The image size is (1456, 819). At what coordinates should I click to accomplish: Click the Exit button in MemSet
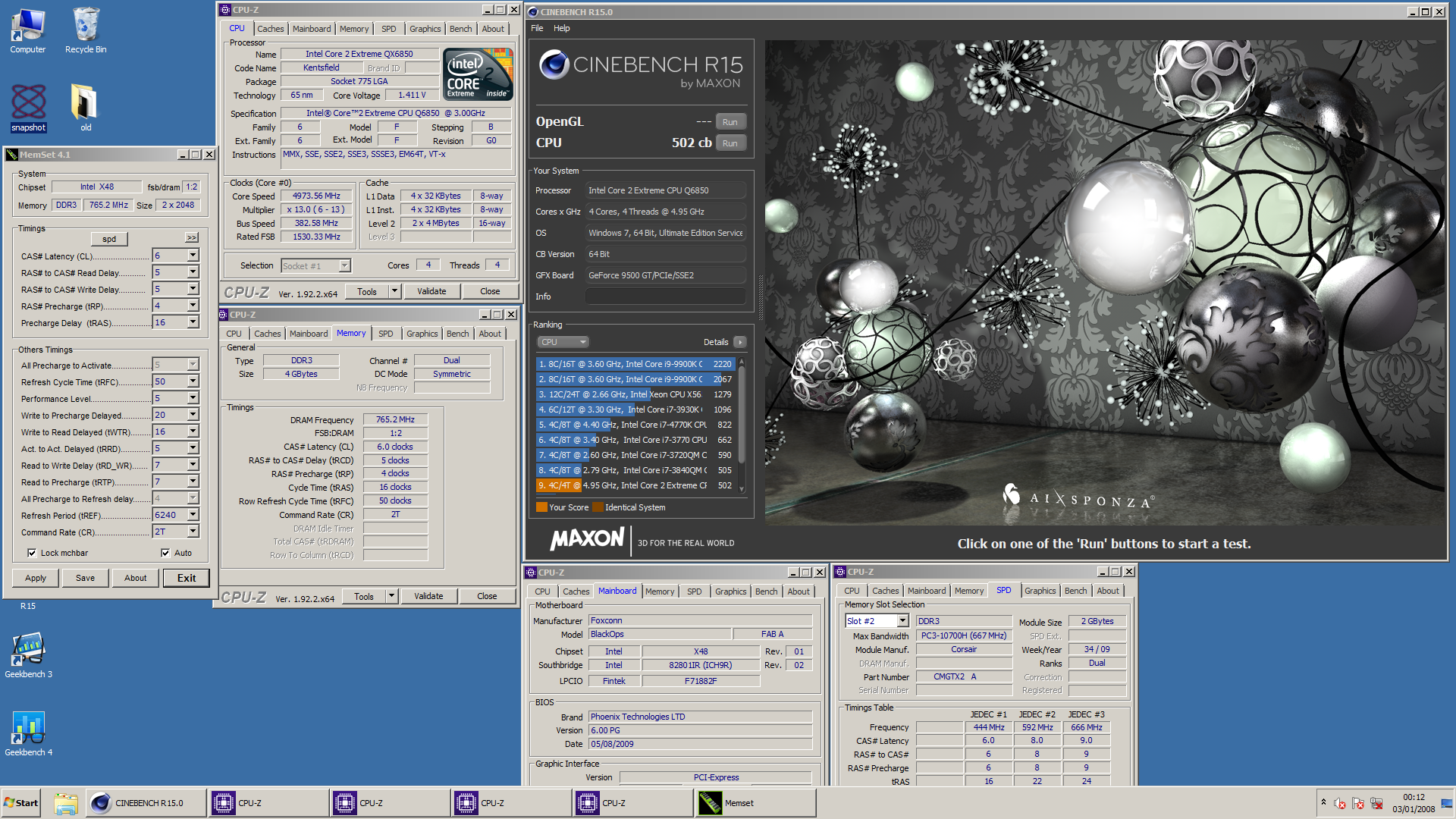coord(186,578)
